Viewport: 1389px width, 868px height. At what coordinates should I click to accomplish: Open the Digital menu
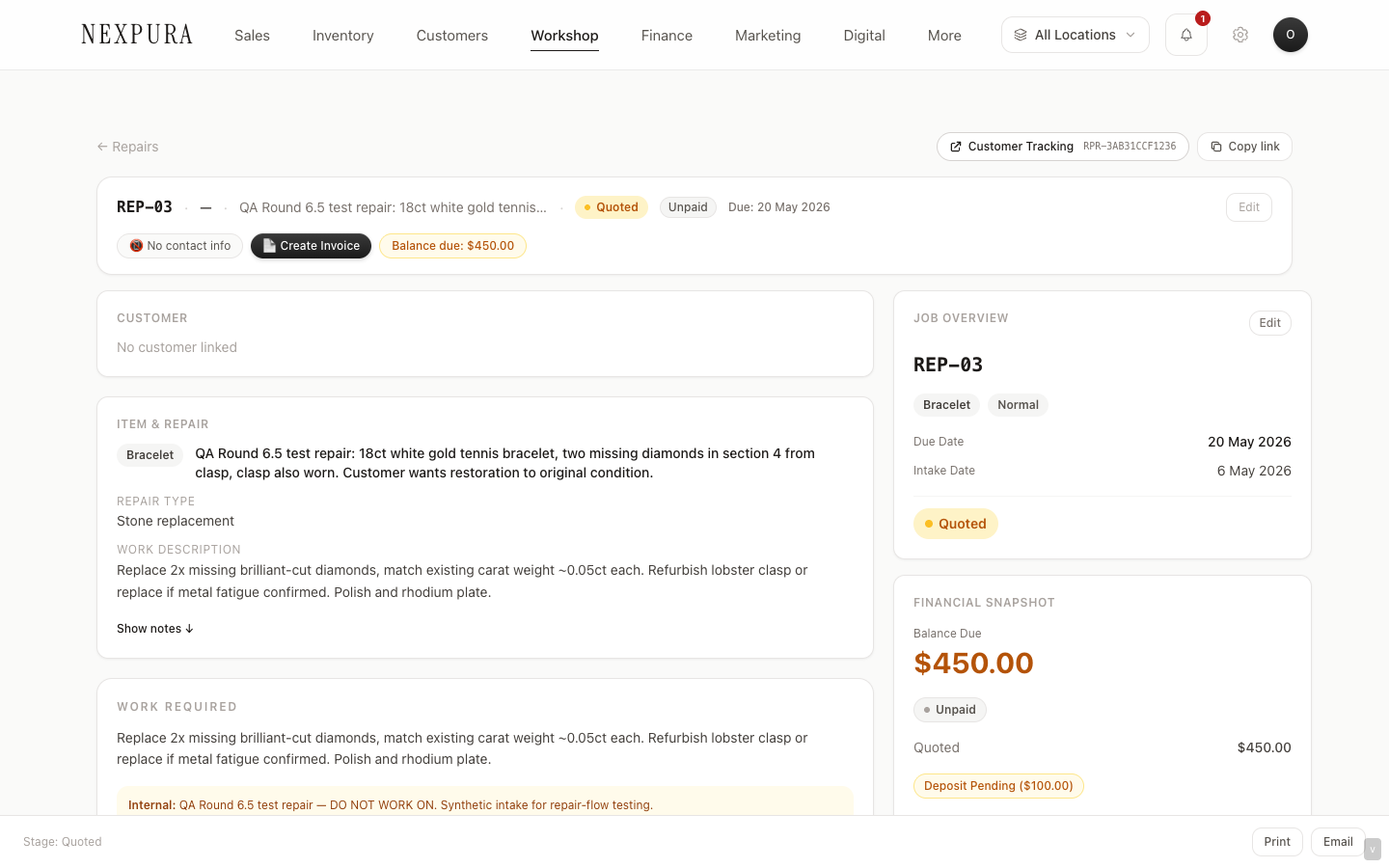pyautogui.click(x=864, y=36)
